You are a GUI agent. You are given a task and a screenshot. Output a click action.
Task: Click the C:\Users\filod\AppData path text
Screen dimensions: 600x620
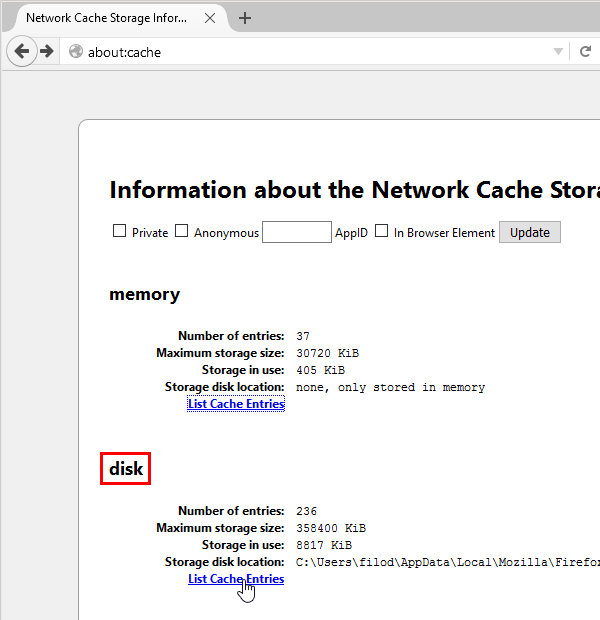click(448, 562)
